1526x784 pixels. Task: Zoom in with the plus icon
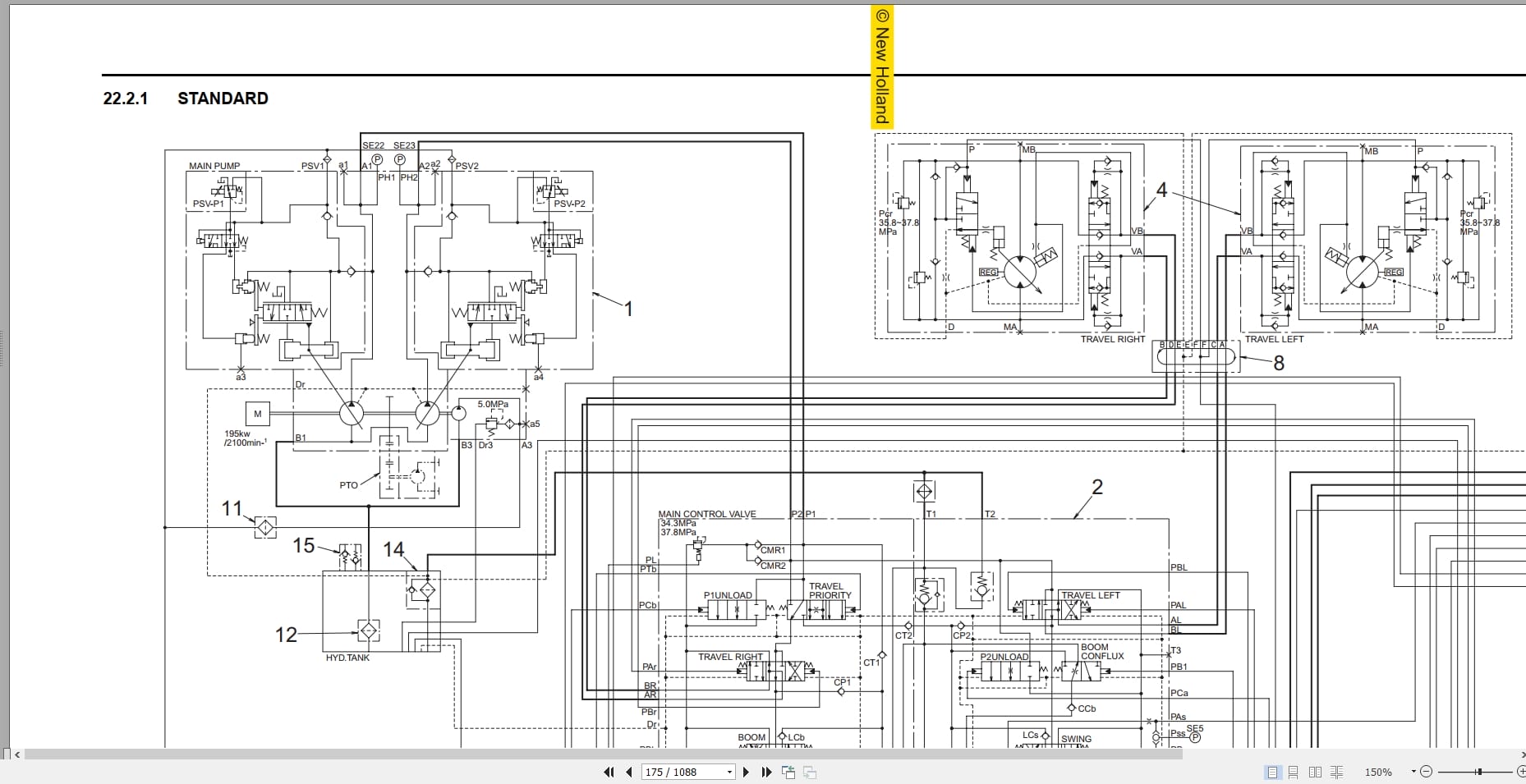[x=1520, y=772]
